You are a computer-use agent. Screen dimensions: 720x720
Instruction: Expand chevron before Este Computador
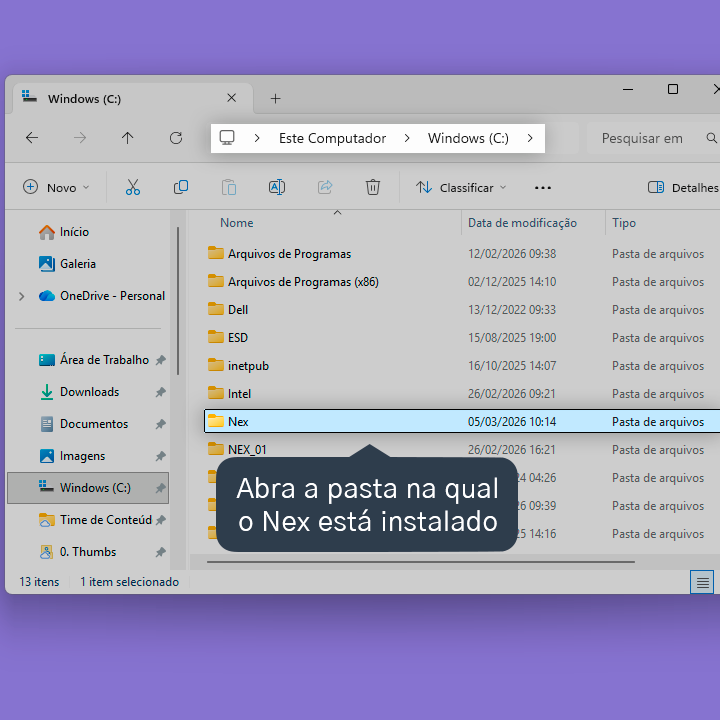[x=257, y=138]
